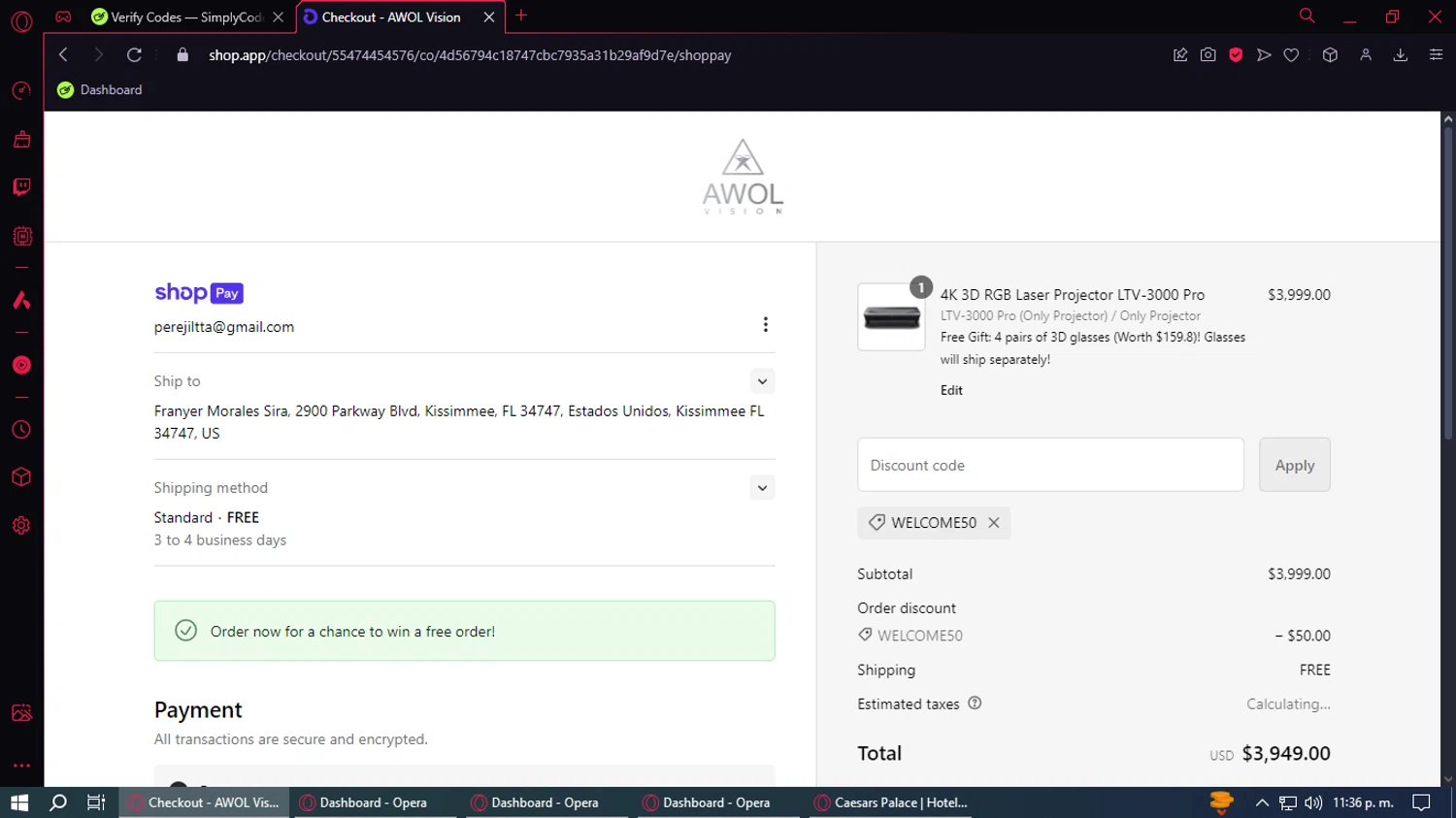1456x818 pixels.
Task: Switch to Caesars Palace taskbar window
Action: 891,802
